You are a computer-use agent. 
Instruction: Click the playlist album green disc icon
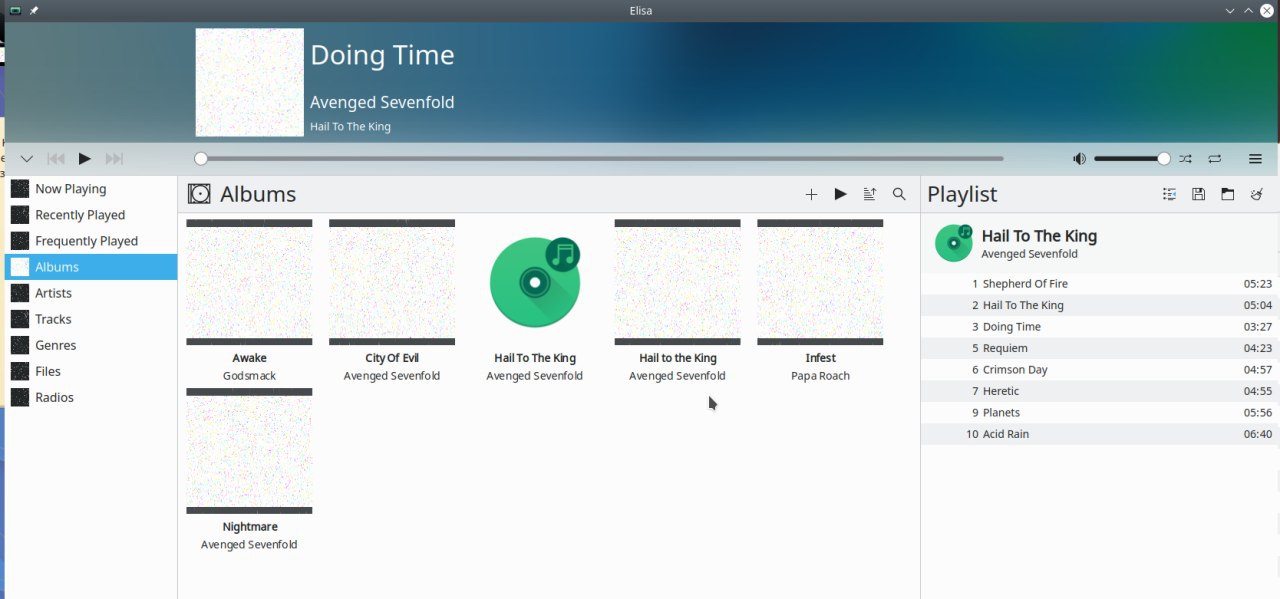coord(953,243)
